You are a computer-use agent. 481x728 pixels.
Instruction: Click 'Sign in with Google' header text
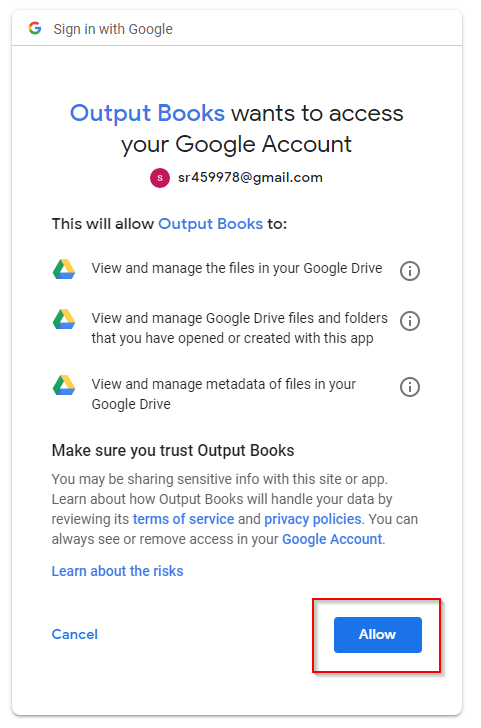pos(113,29)
